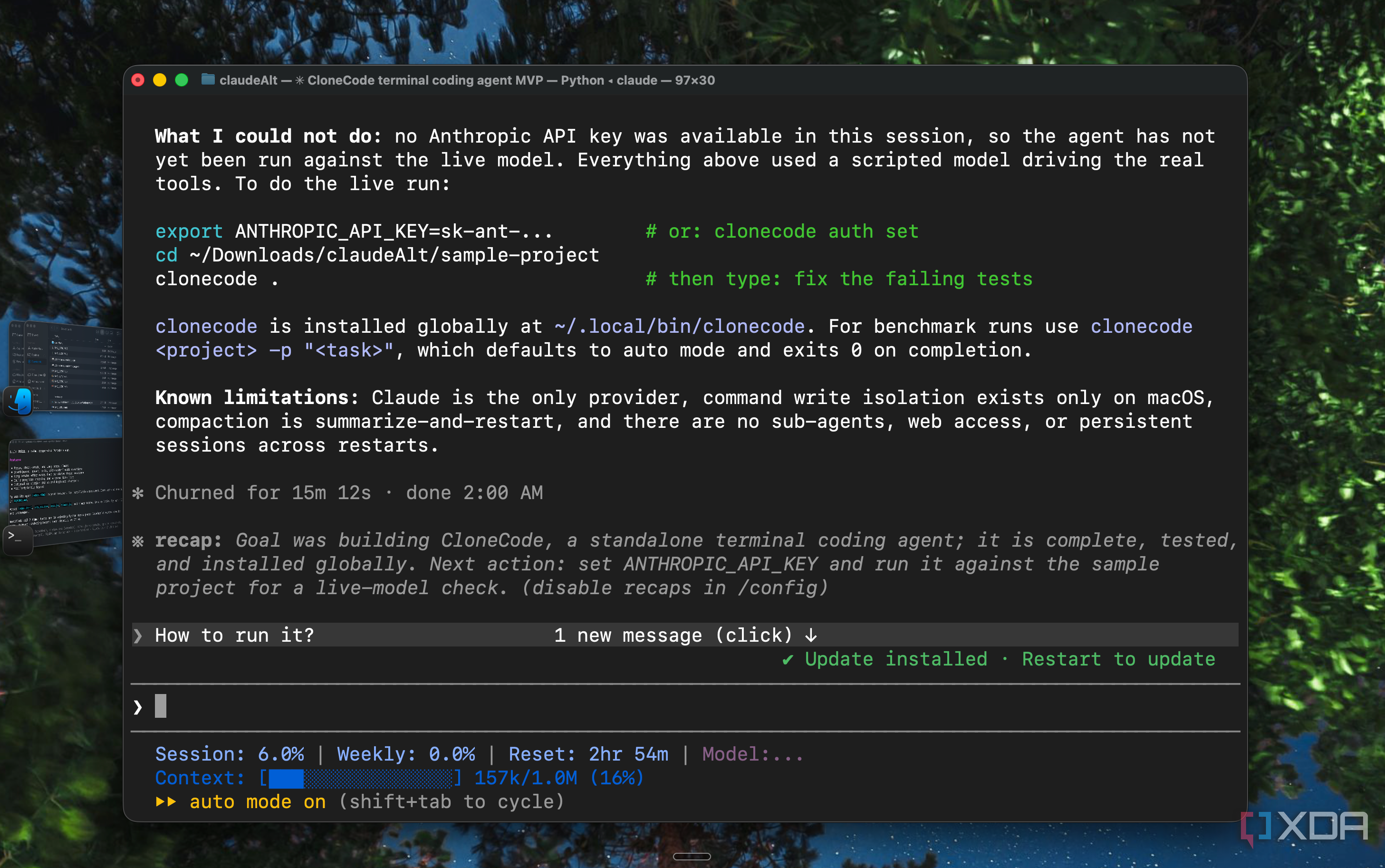The image size is (1385, 868).
Task: Open the Terminal icon in Stage Manager
Action: pyautogui.click(x=18, y=540)
